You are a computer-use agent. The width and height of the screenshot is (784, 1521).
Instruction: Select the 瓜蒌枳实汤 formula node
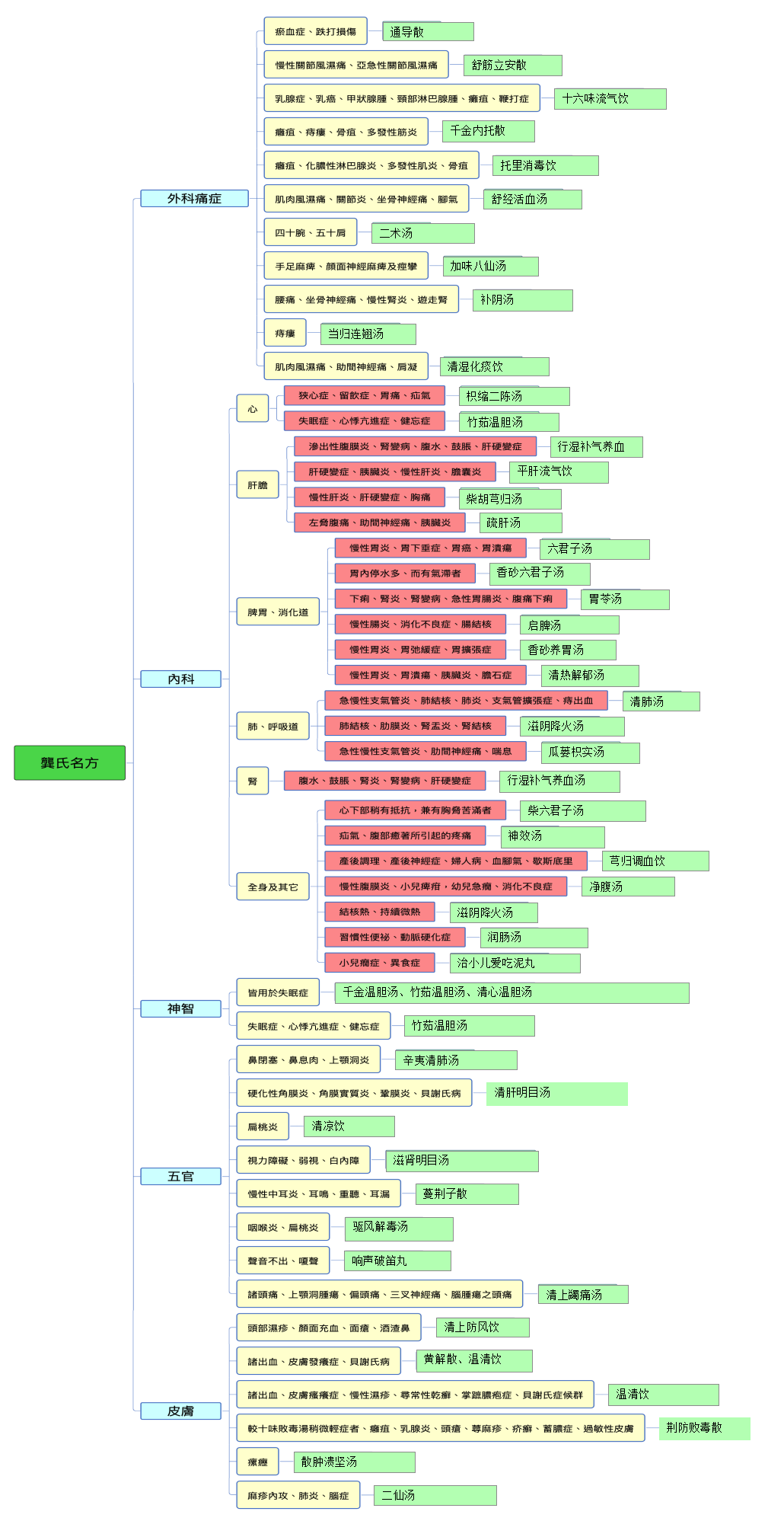tap(590, 753)
